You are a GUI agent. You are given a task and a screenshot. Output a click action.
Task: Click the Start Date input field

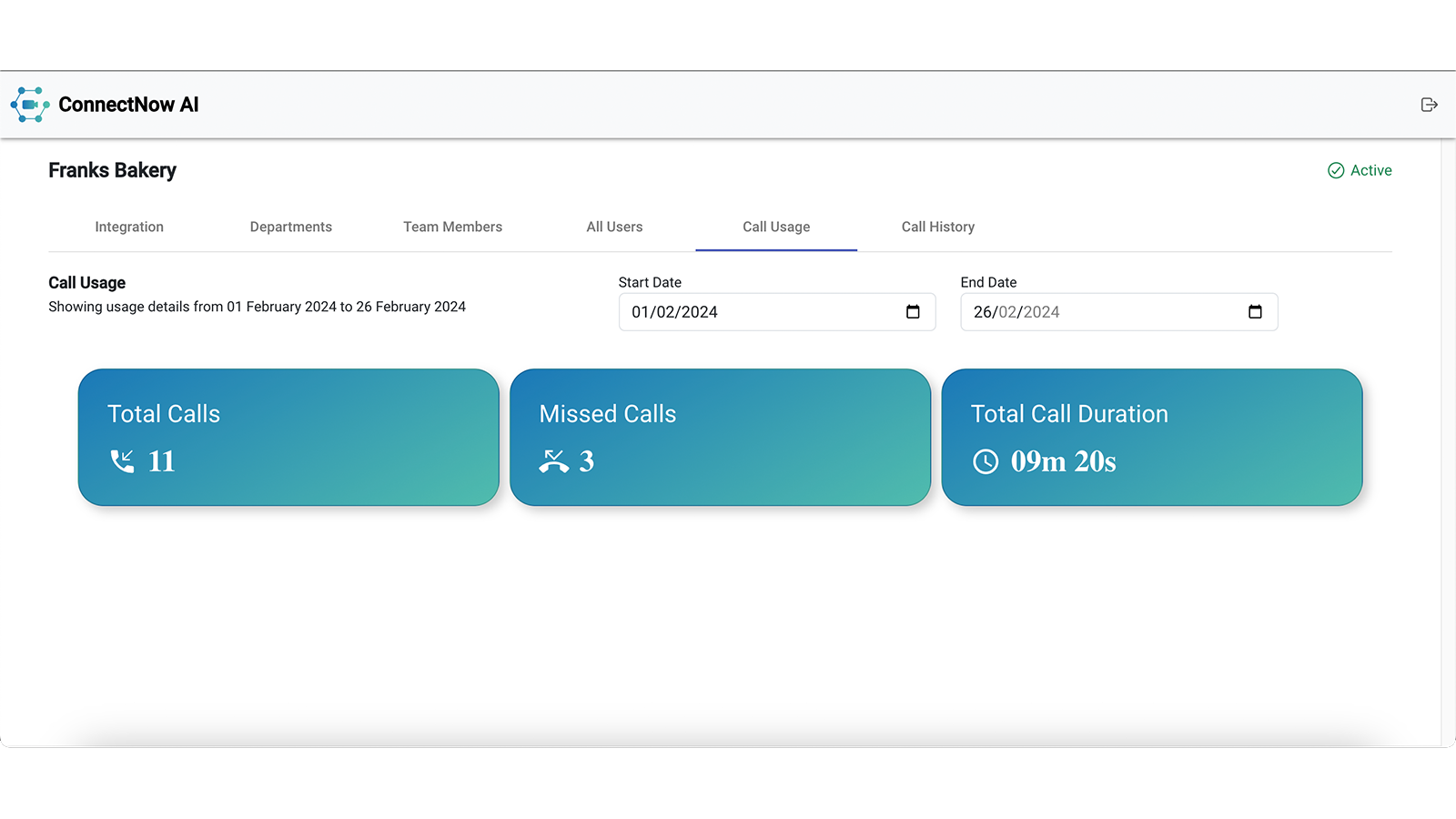(777, 312)
